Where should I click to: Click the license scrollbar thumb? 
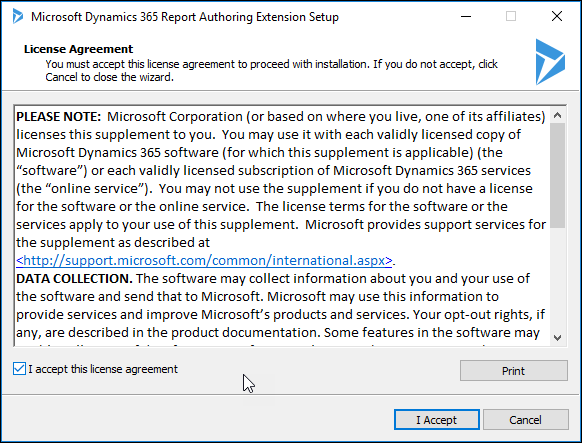(557, 175)
